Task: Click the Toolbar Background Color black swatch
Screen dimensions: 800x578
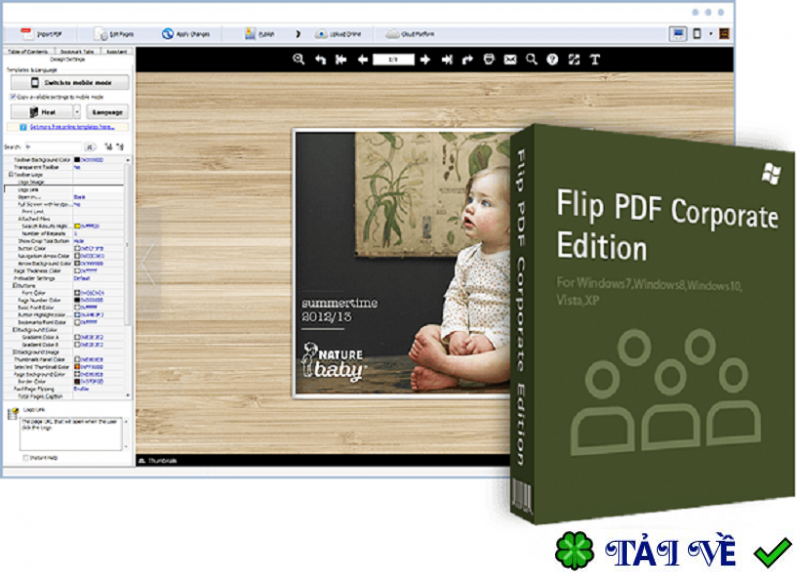Action: [77, 160]
